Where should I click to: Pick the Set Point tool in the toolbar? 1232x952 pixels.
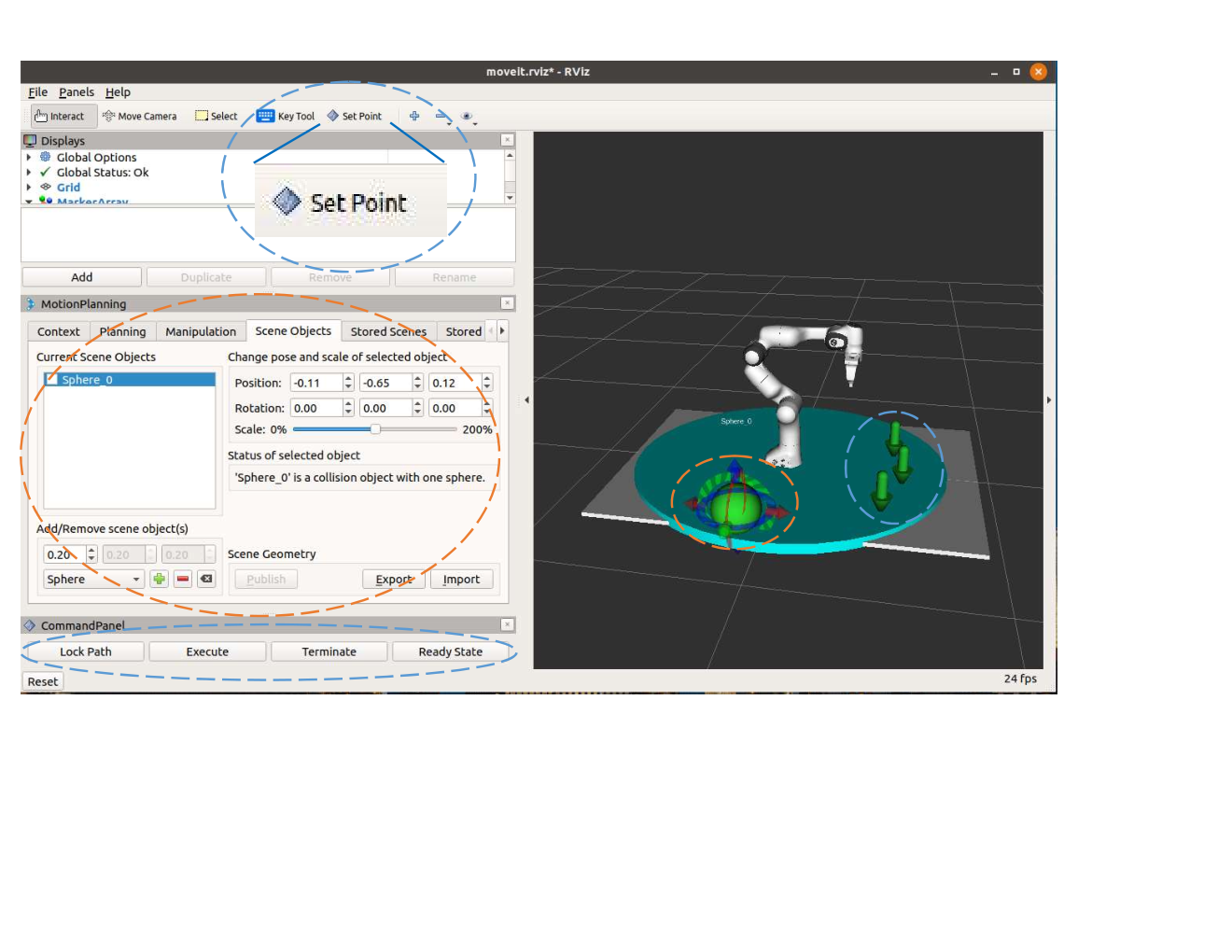pyautogui.click(x=354, y=117)
